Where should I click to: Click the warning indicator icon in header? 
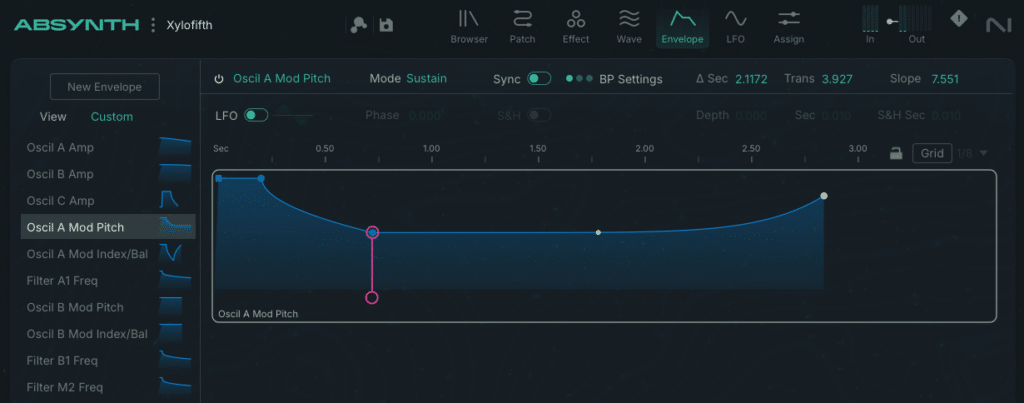[x=959, y=18]
